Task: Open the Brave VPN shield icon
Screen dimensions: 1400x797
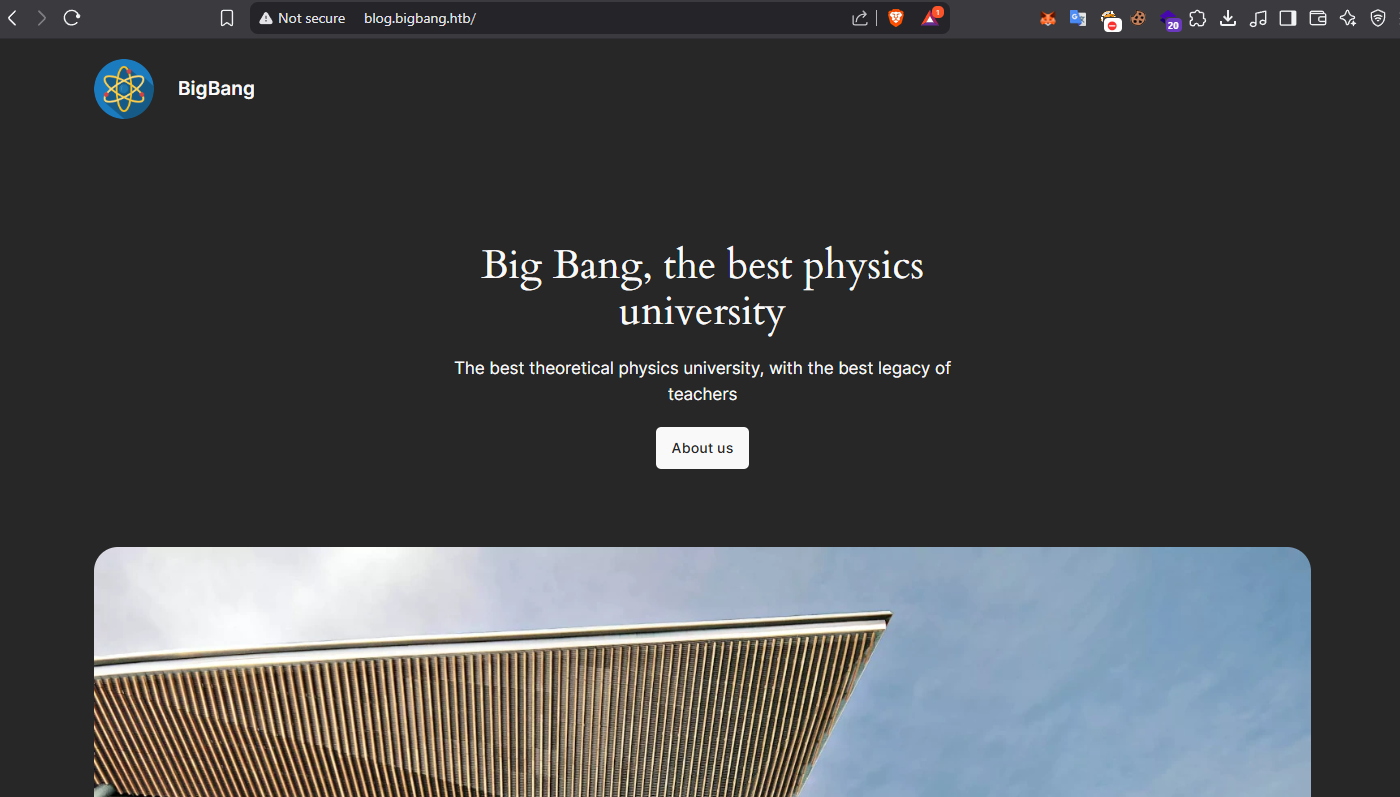Action: (1378, 17)
